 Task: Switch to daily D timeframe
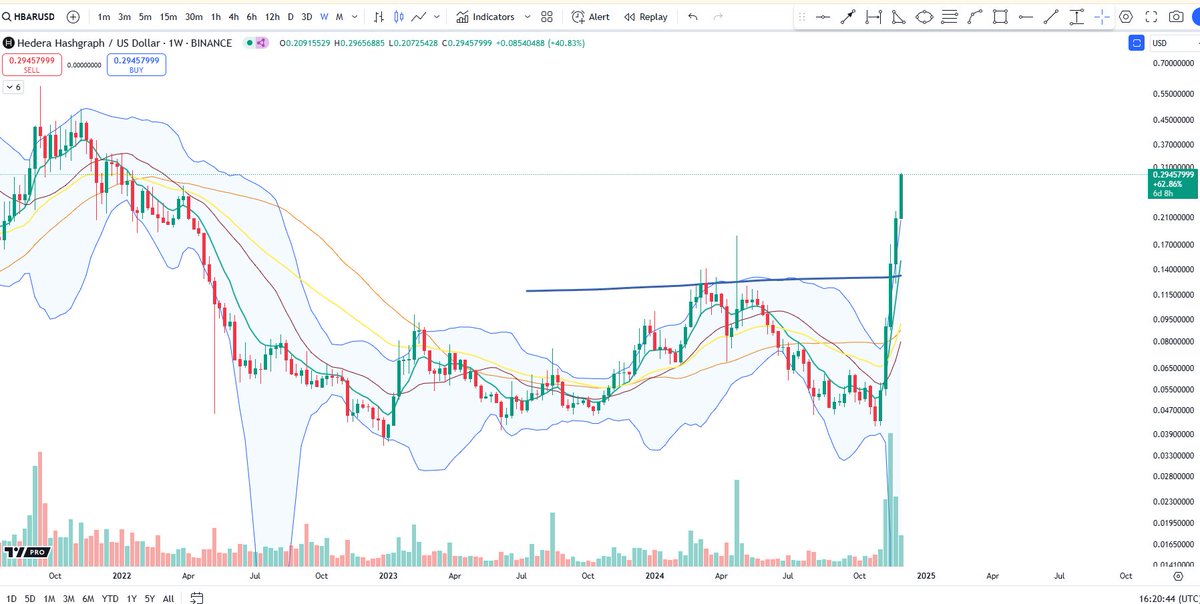291,17
